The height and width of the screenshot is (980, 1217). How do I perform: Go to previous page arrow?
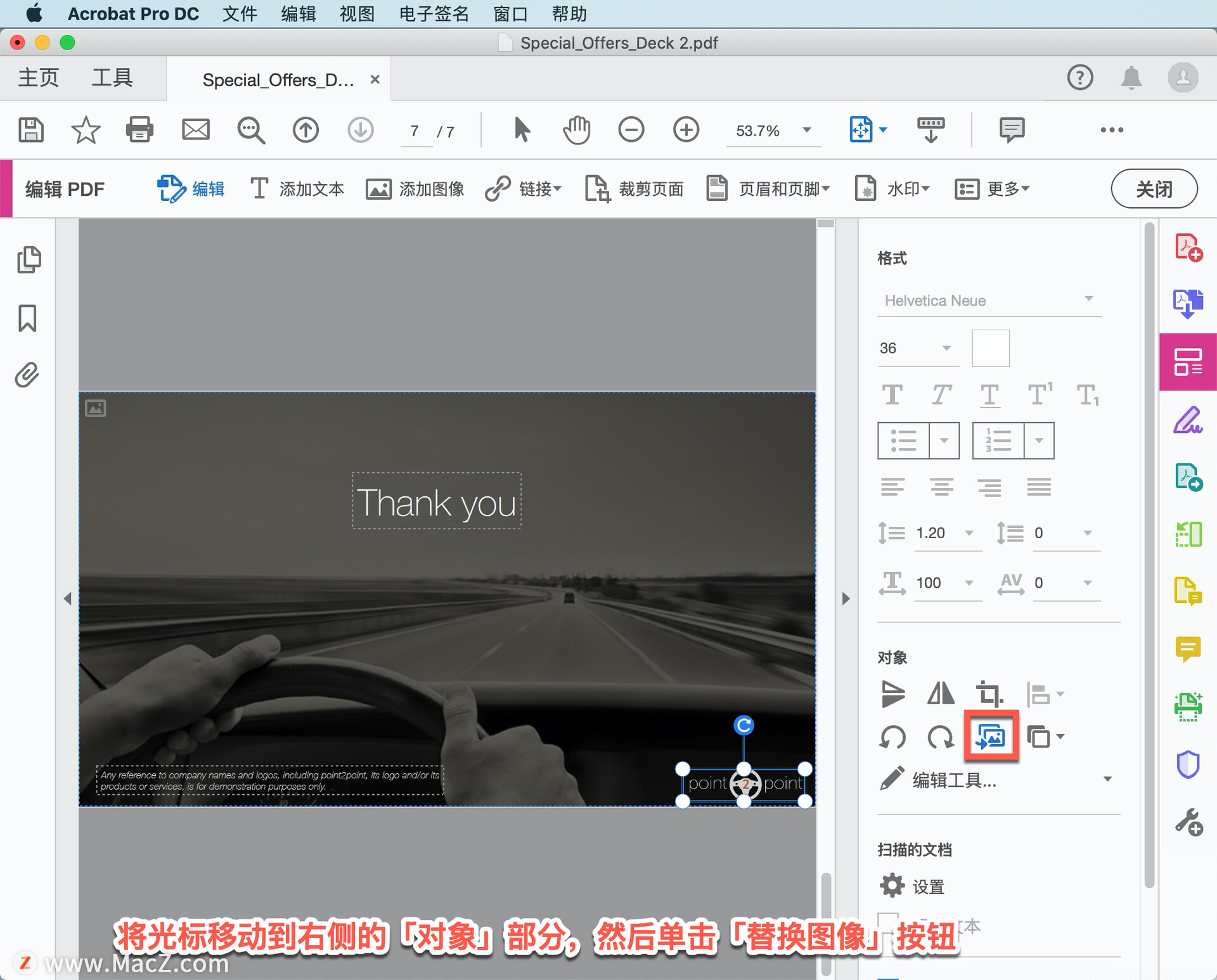point(306,130)
